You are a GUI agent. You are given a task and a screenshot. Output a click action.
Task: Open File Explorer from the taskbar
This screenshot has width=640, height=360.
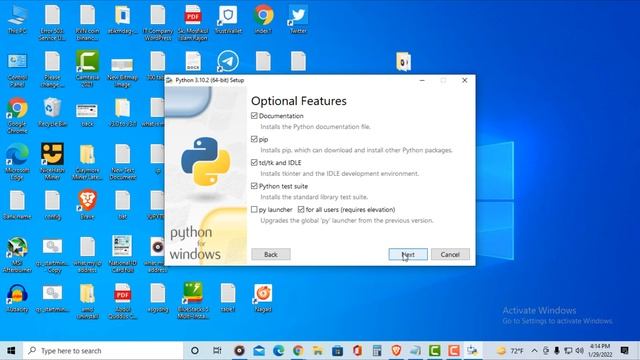click(318, 351)
